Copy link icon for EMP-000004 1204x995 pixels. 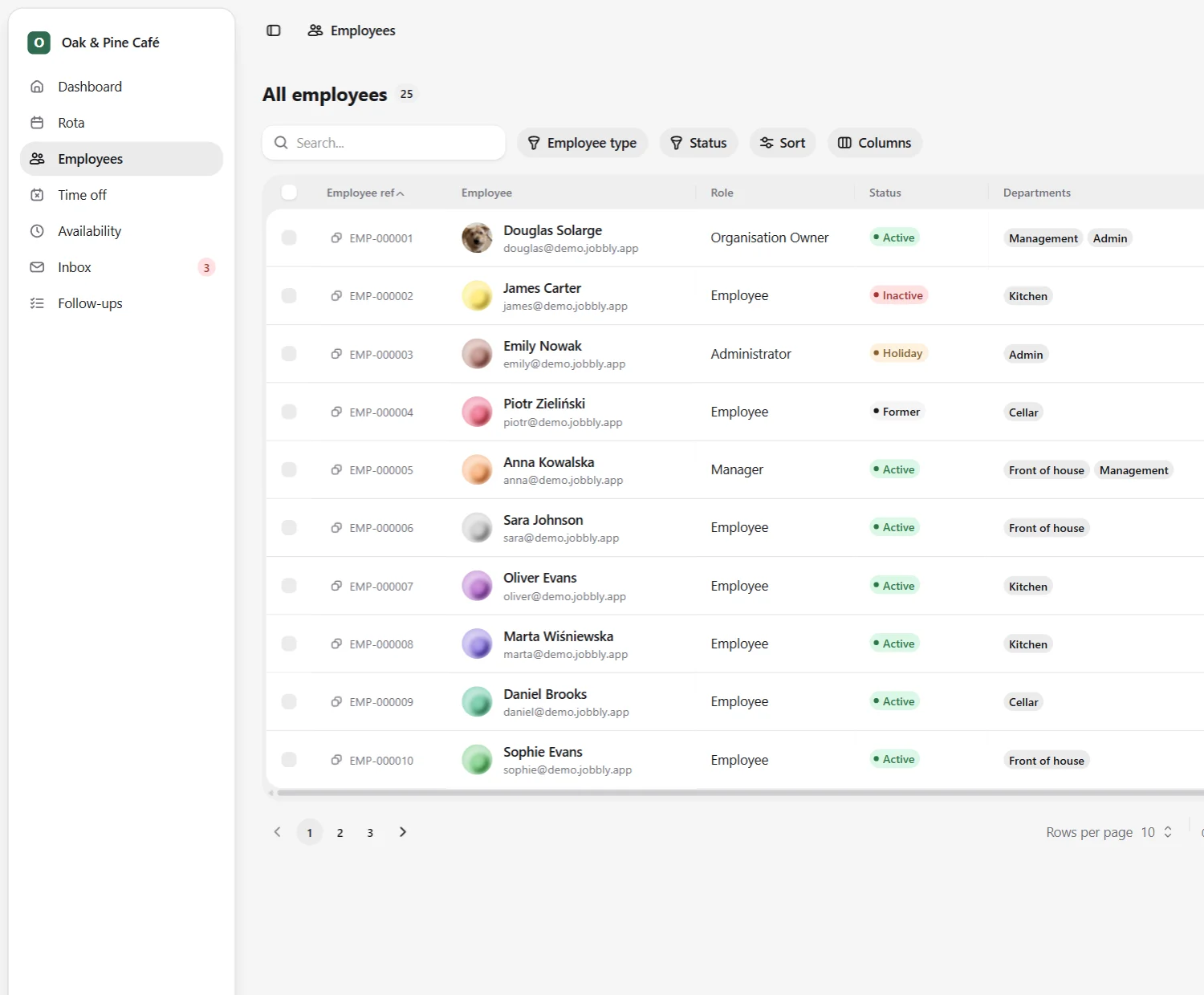(336, 412)
